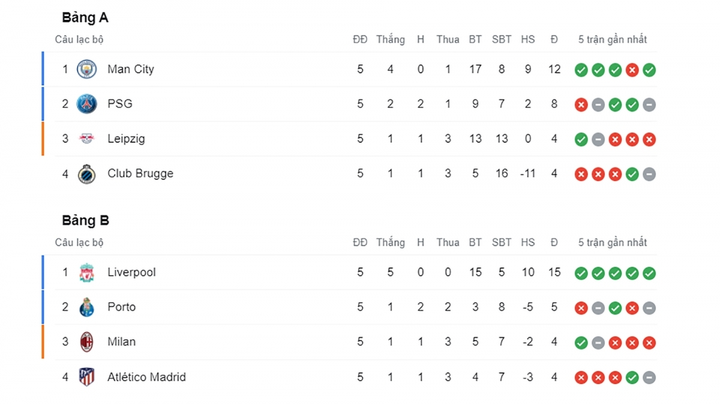Open the Club Brugge team link

(x=140, y=174)
